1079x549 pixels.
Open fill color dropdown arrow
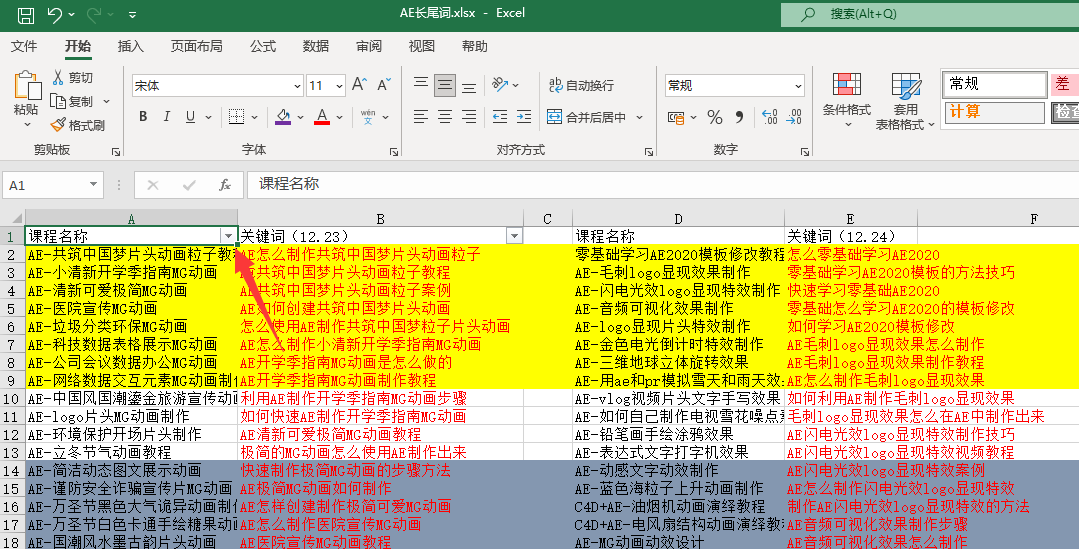pos(301,118)
